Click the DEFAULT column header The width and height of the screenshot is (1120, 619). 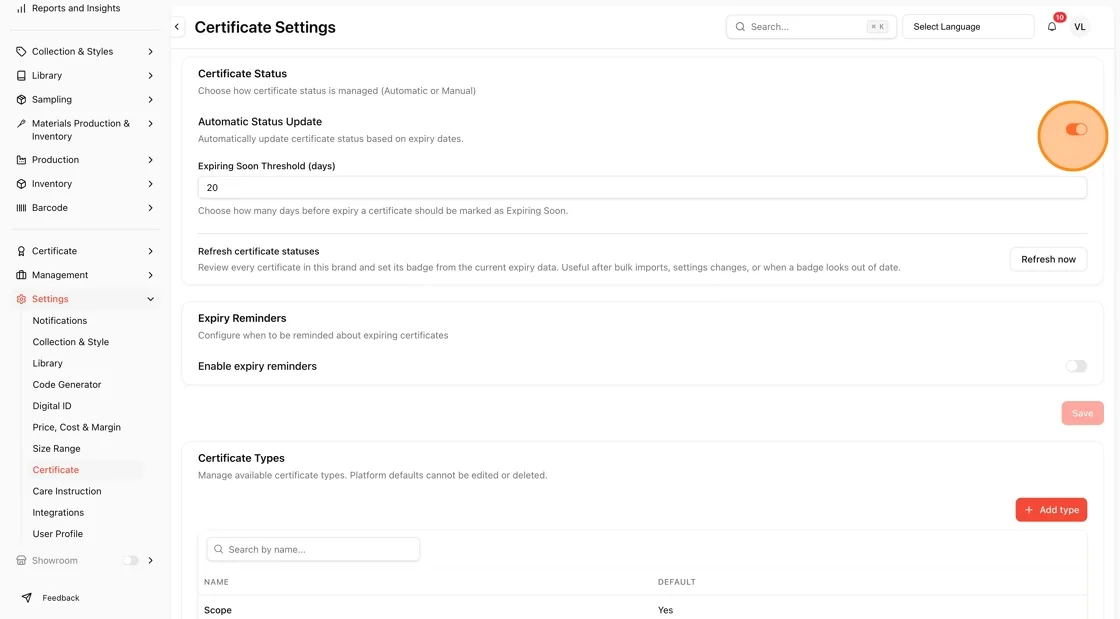tap(676, 582)
